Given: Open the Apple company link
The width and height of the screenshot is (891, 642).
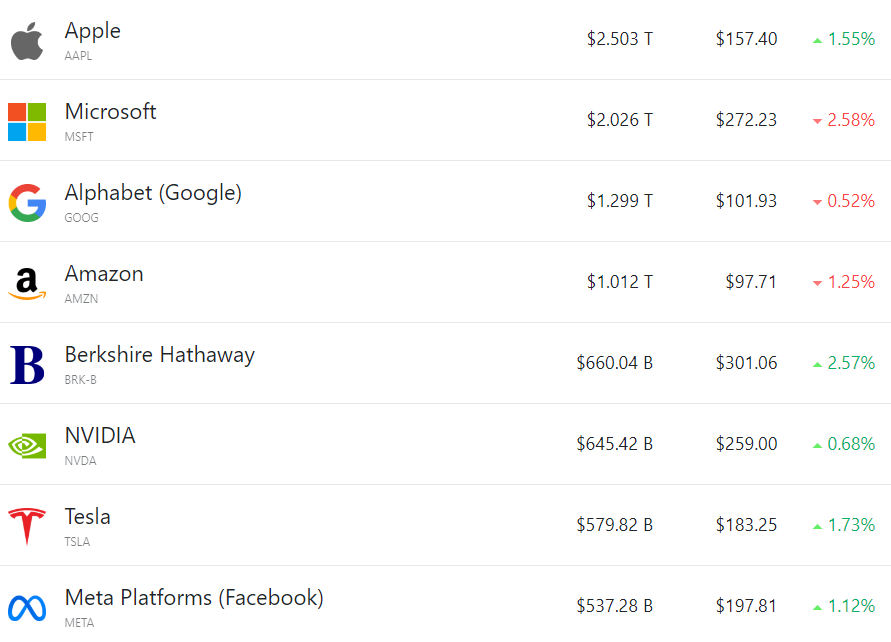Looking at the screenshot, I should tap(93, 31).
